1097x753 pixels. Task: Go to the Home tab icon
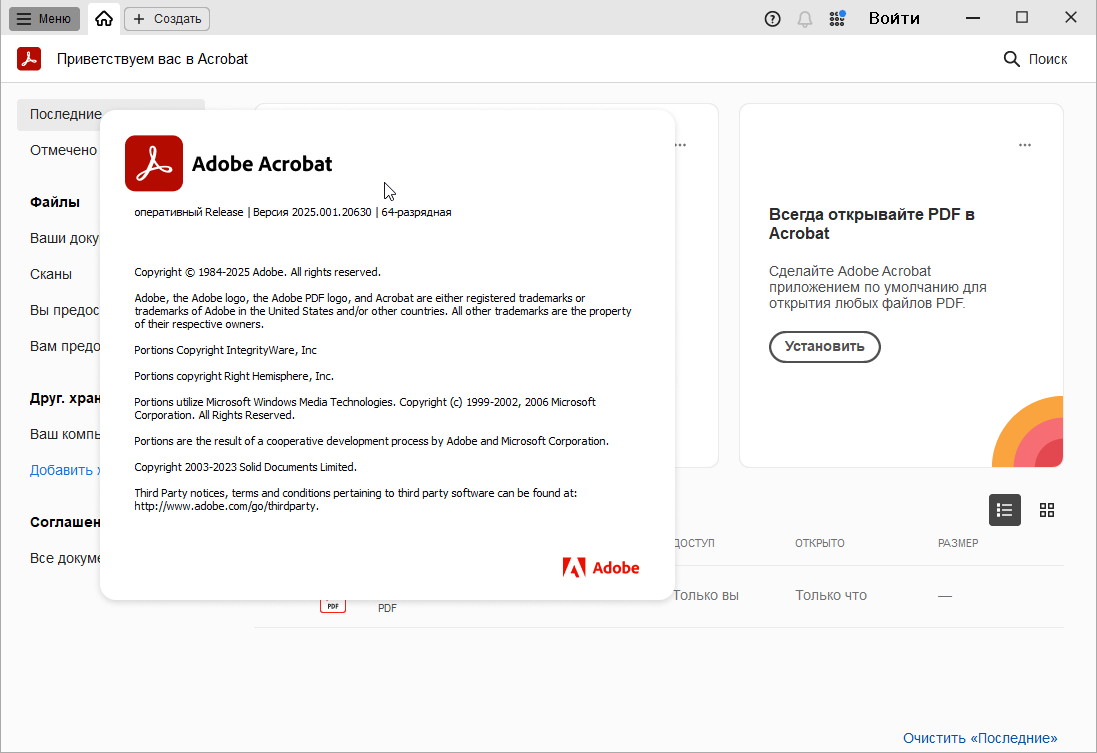point(104,19)
